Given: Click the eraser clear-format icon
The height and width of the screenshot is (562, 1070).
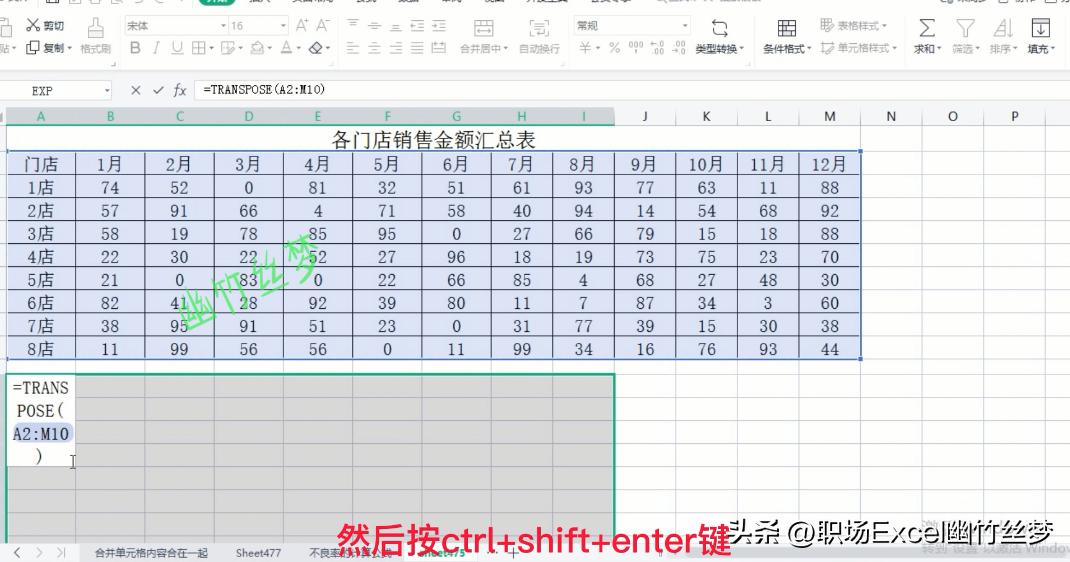Looking at the screenshot, I should coord(315,48).
